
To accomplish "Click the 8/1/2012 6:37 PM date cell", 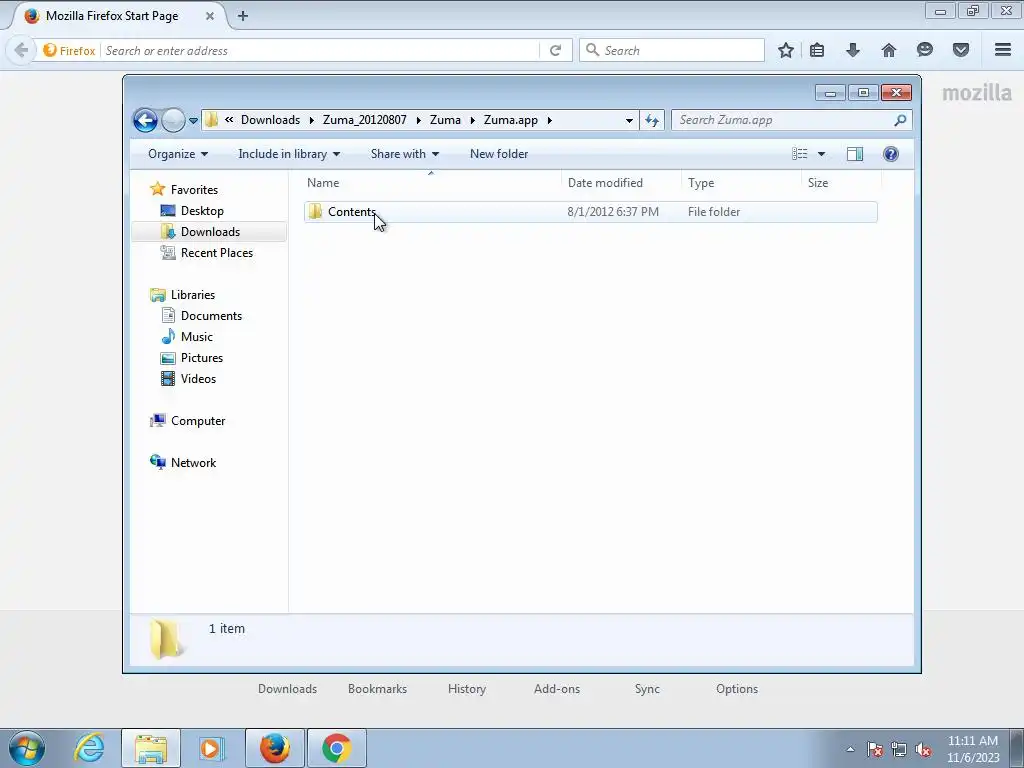I will click(x=613, y=212).
